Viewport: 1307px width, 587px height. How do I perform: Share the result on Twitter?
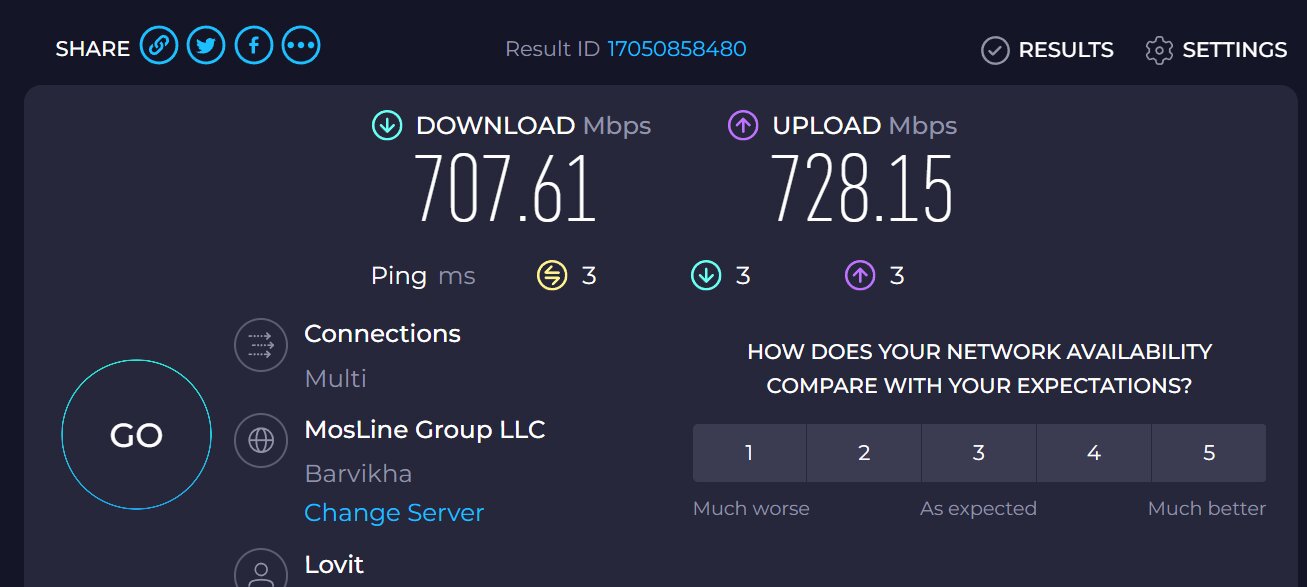pos(206,46)
